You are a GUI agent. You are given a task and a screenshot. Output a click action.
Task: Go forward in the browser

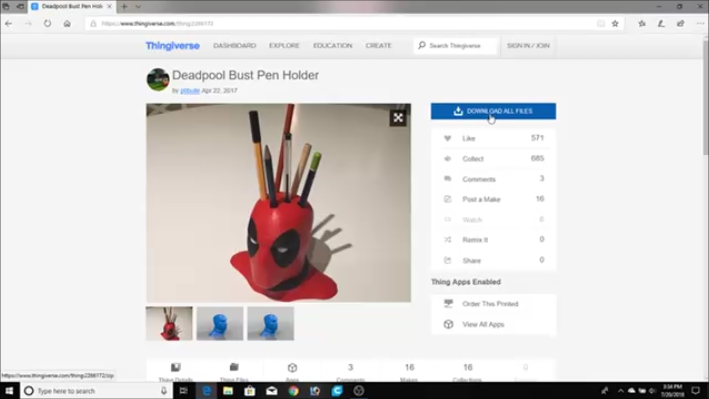tap(28, 24)
